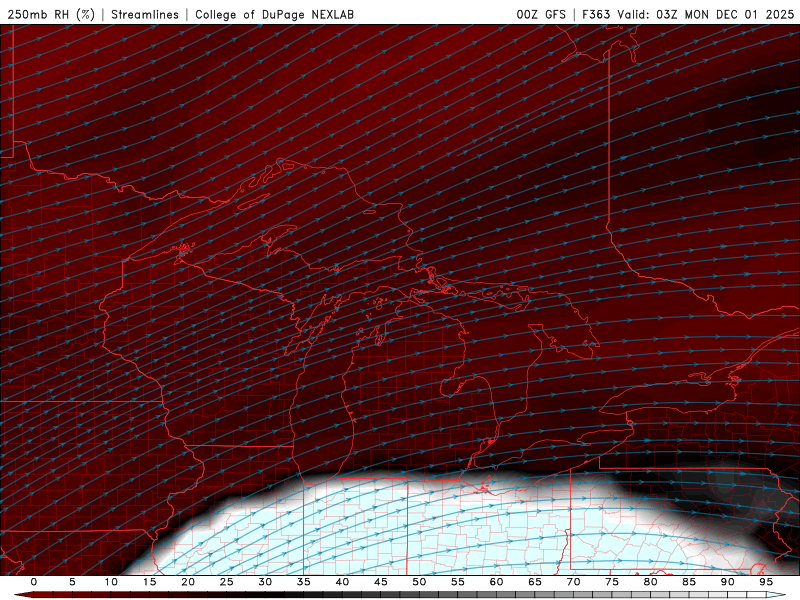The image size is (800, 600).
Task: Select the colorbar scale label "50"
Action: pyautogui.click(x=419, y=582)
